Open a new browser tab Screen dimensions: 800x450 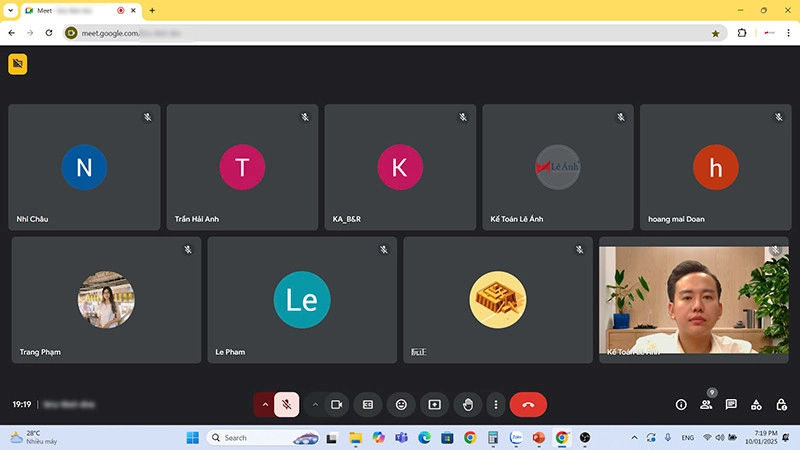click(x=152, y=10)
